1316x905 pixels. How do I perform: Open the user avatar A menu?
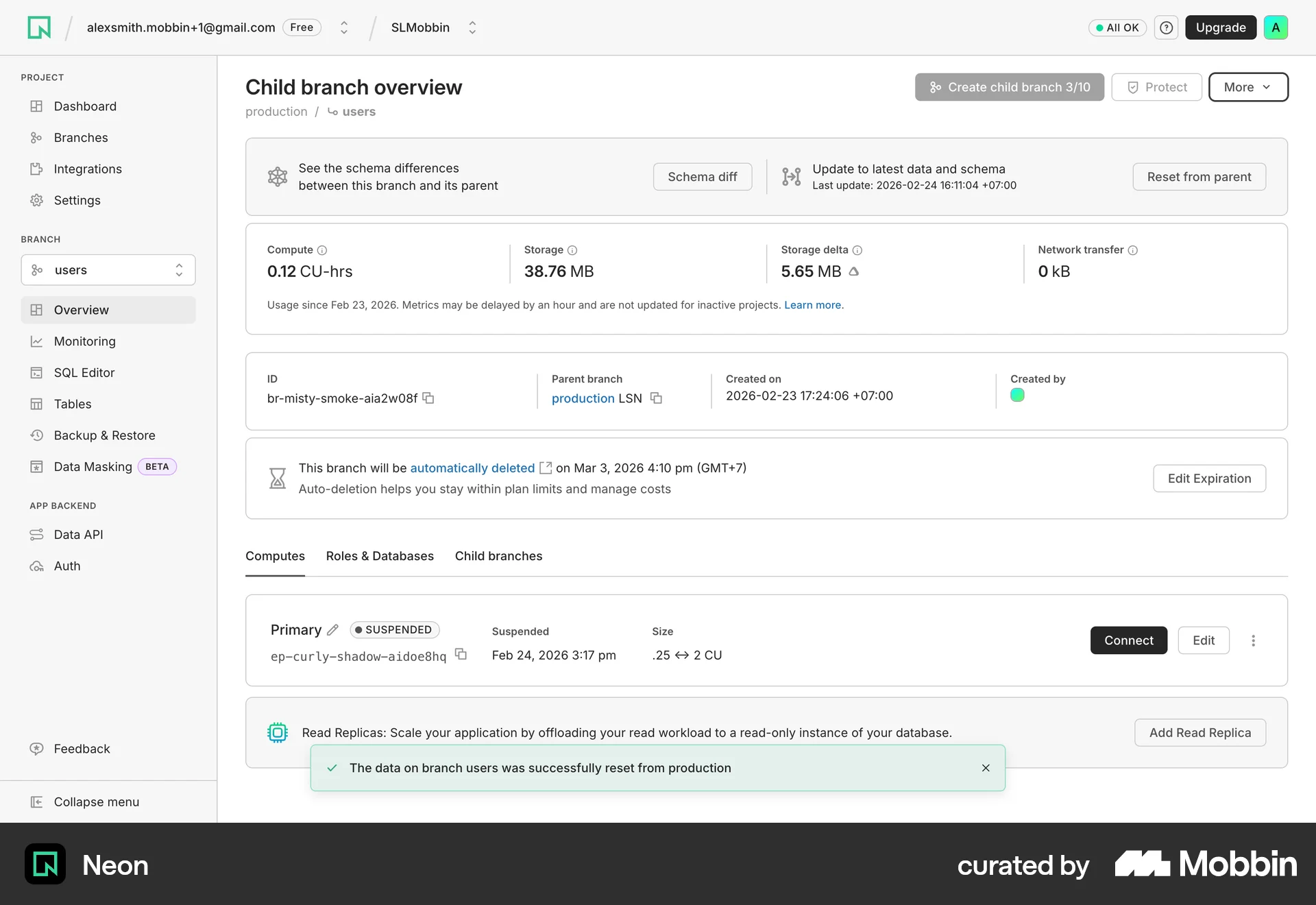[1276, 27]
